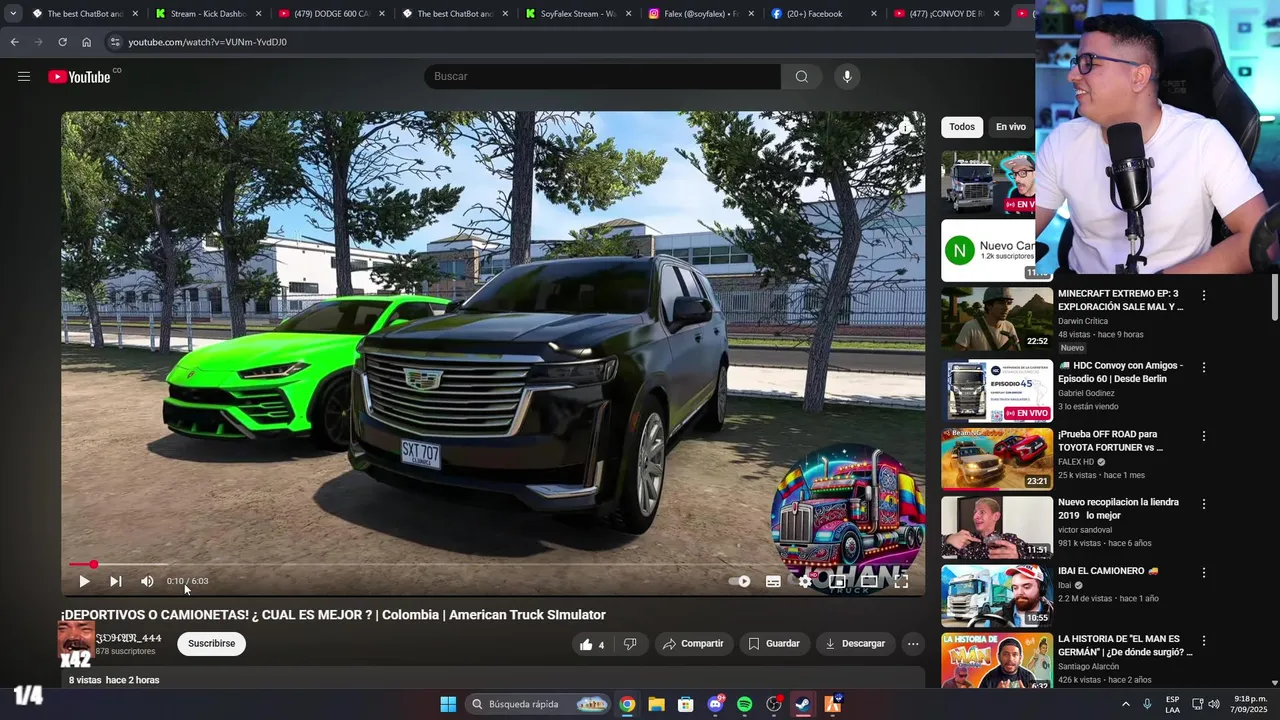
Task: Open Windows Start menu
Action: [448, 704]
